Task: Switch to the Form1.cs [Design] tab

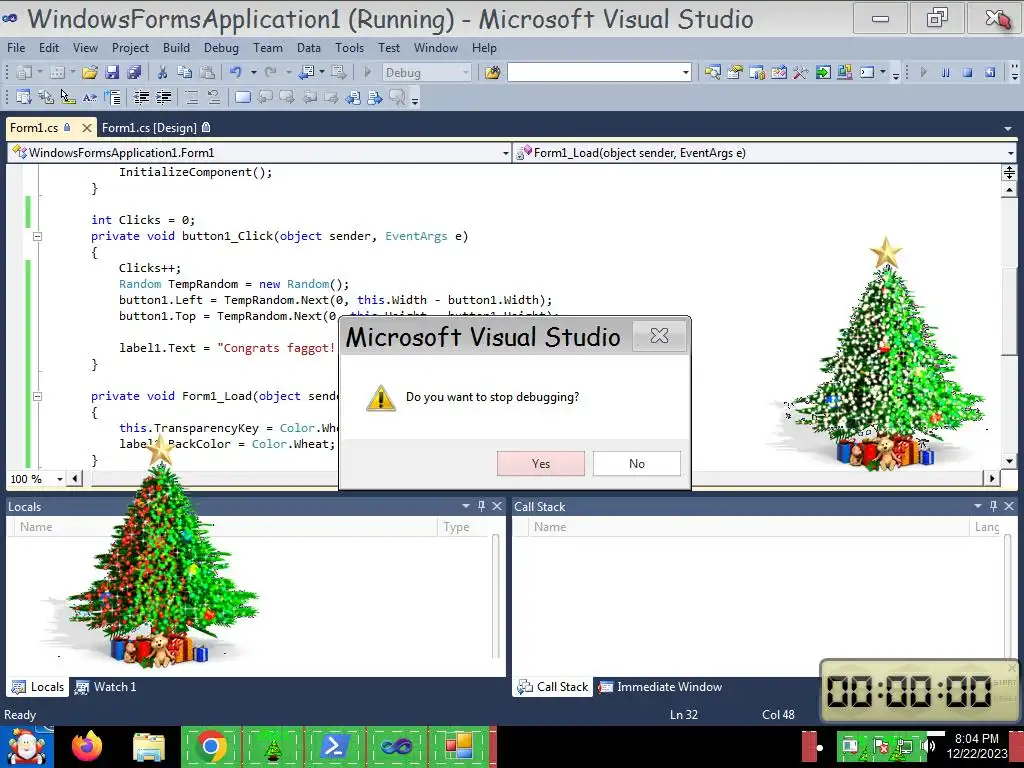Action: [x=156, y=128]
